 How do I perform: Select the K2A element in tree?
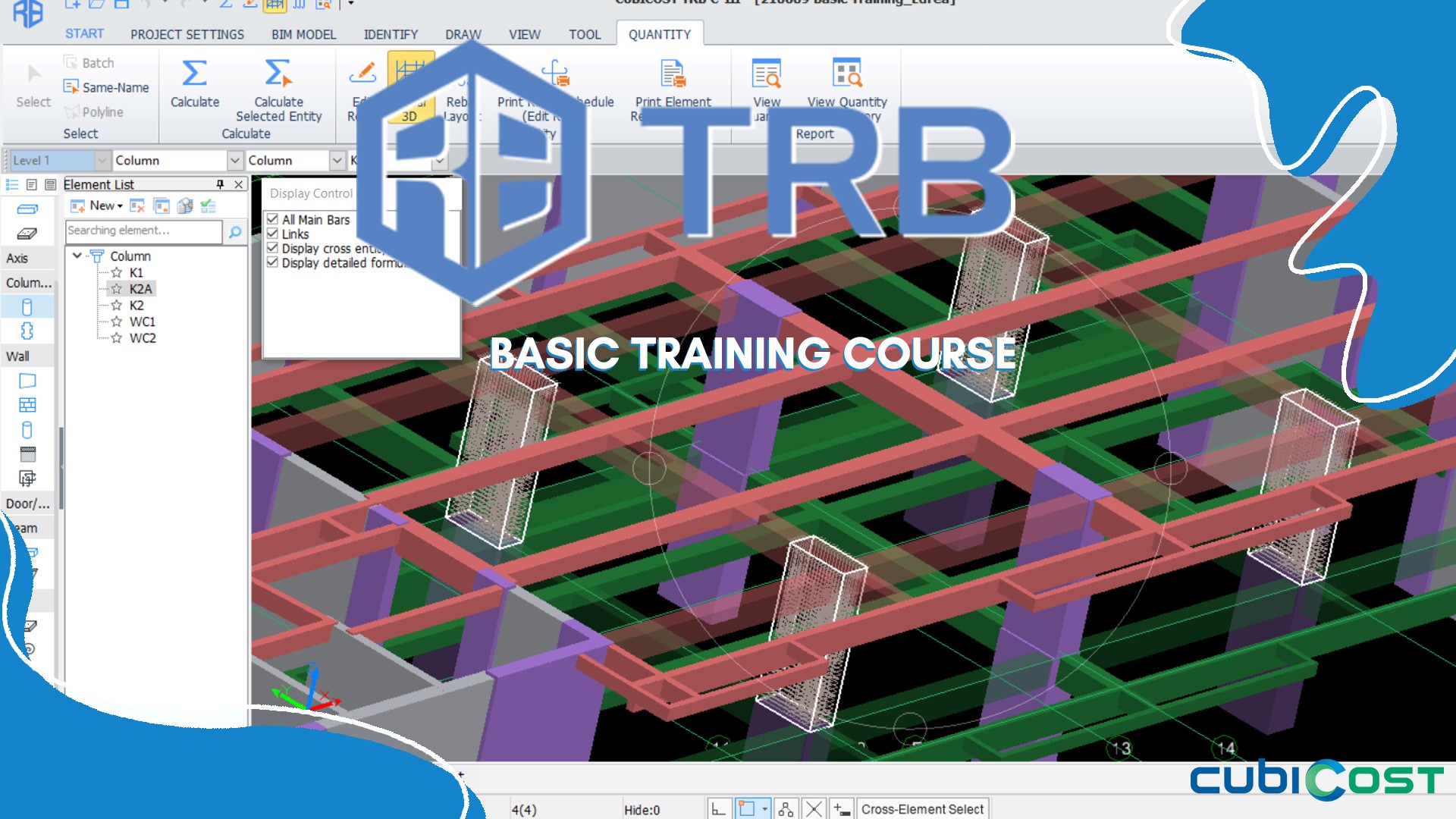(x=140, y=289)
